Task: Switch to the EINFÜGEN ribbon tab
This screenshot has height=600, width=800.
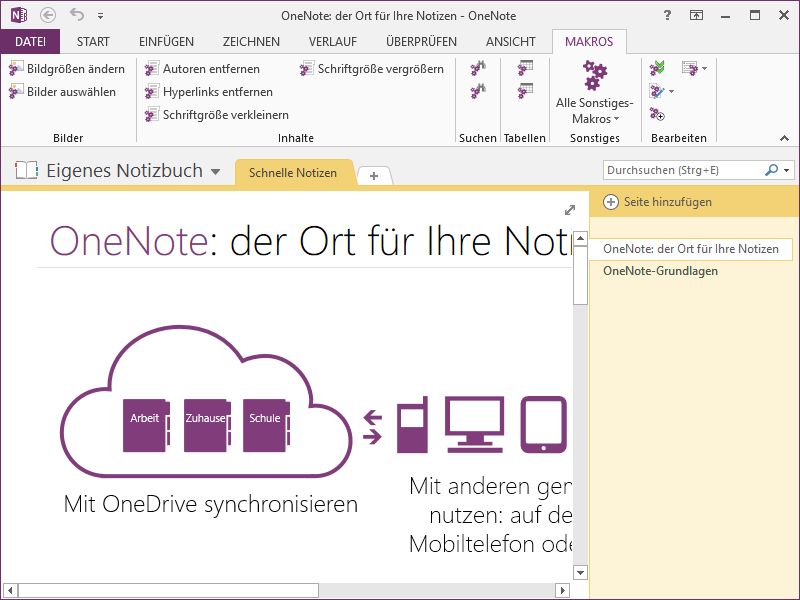Action: 166,42
